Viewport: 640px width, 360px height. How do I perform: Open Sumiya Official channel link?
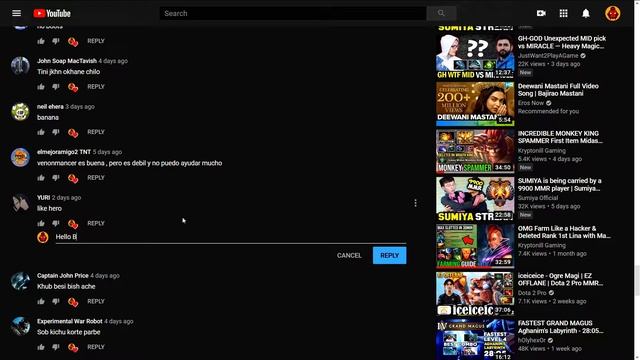(x=538, y=198)
